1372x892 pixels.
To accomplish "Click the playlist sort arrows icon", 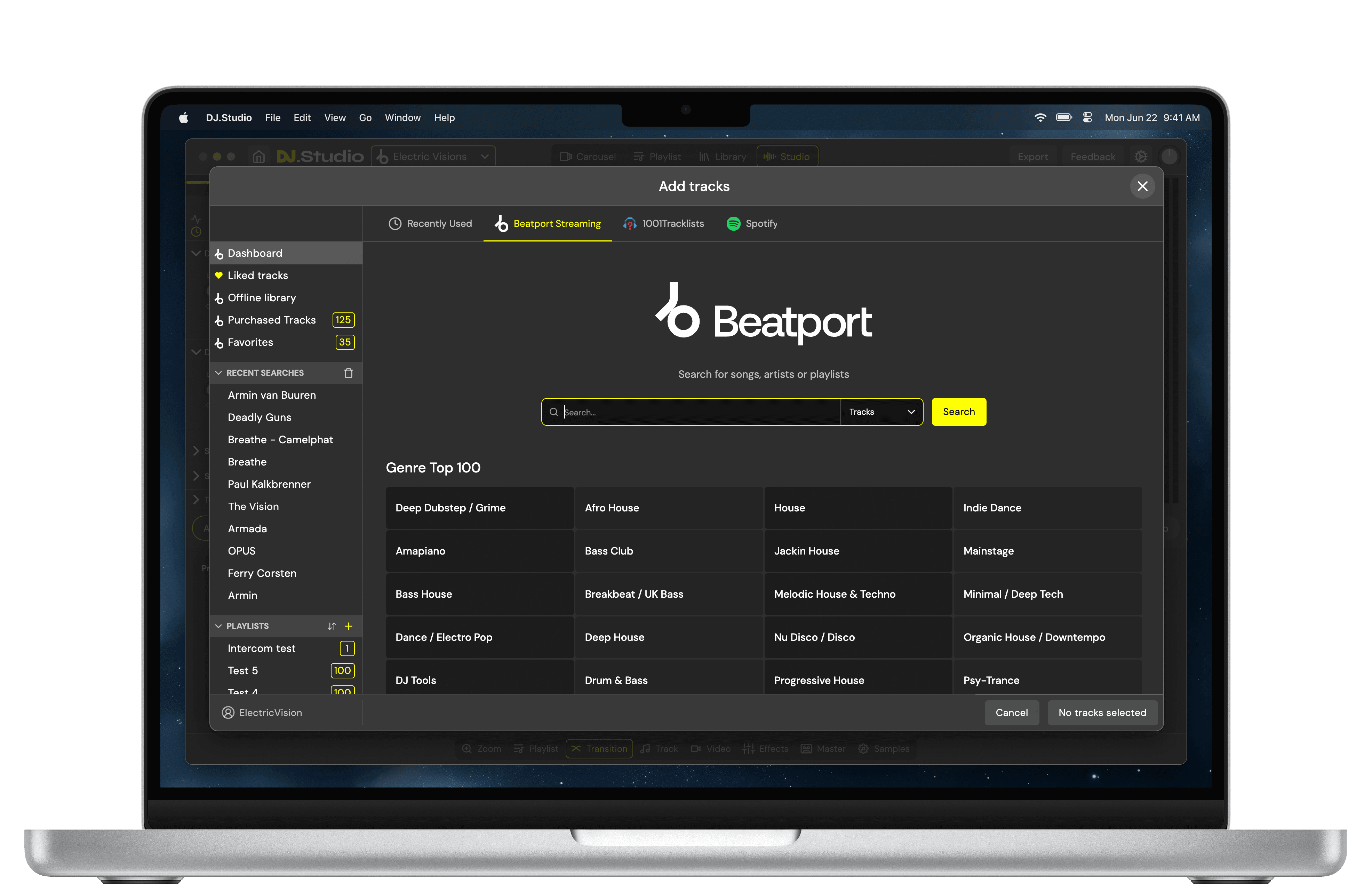I will (x=332, y=626).
